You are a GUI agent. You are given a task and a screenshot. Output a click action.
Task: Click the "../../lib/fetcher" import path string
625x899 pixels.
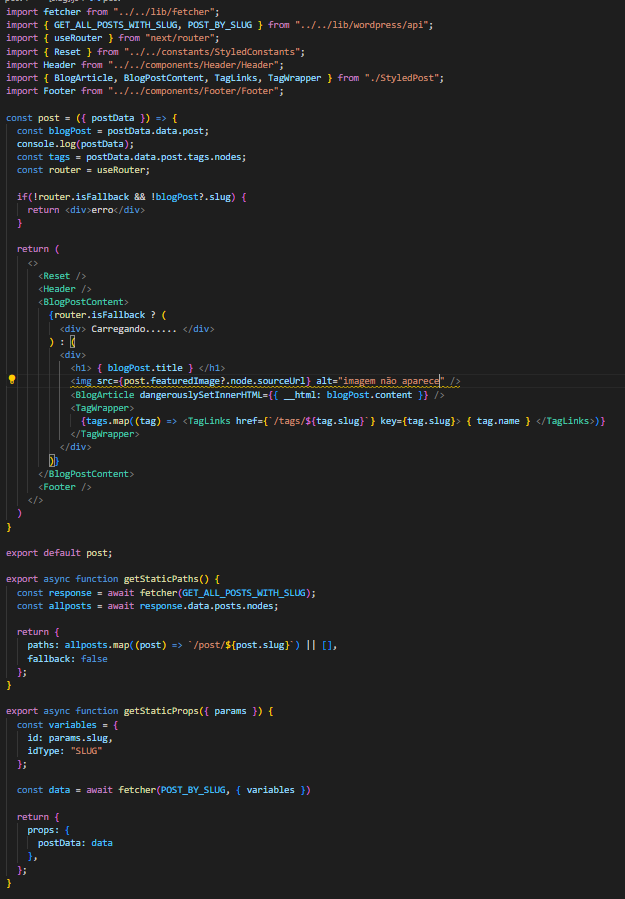(x=166, y=11)
